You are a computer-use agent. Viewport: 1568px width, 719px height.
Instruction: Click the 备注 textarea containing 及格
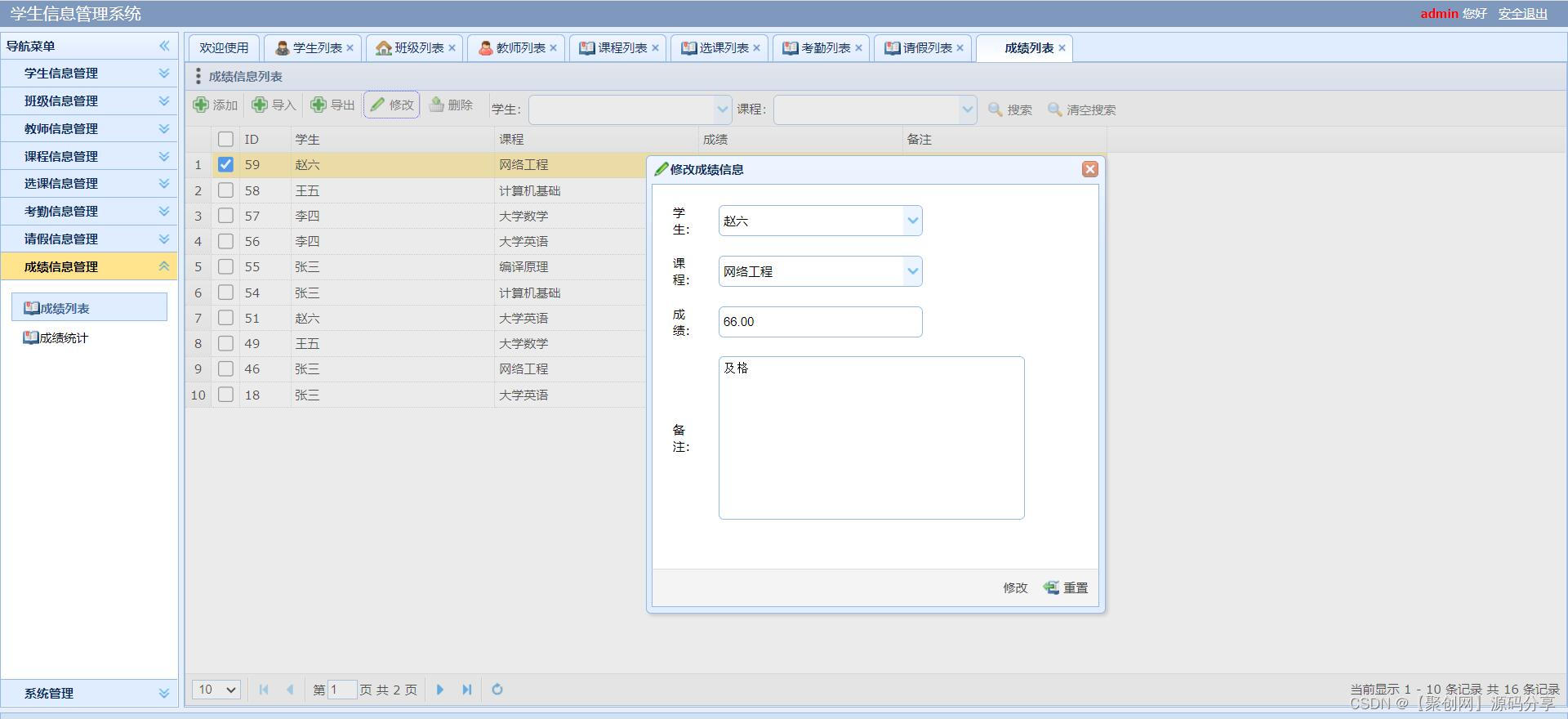[x=871, y=438]
